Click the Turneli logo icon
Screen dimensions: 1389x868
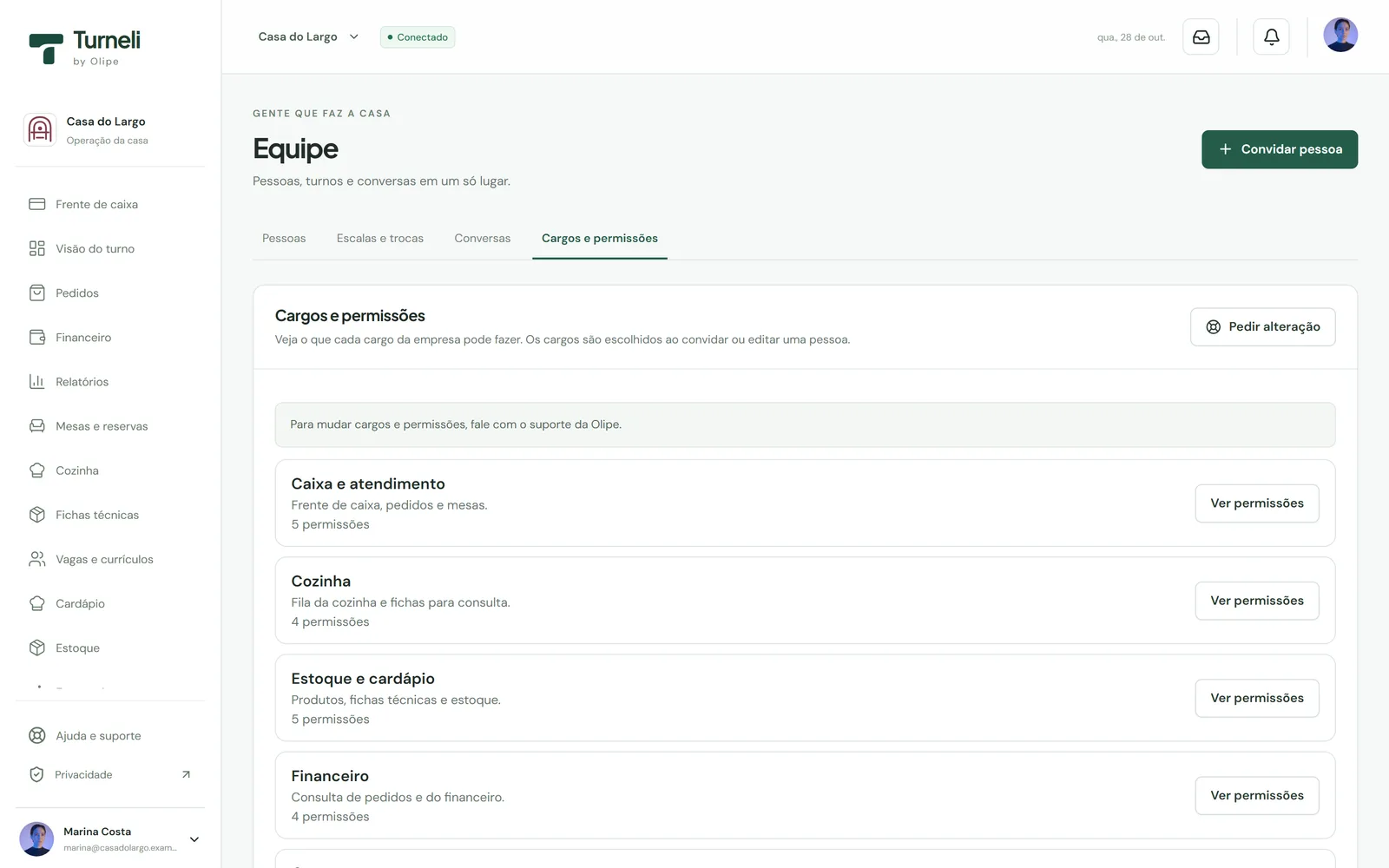[46, 48]
